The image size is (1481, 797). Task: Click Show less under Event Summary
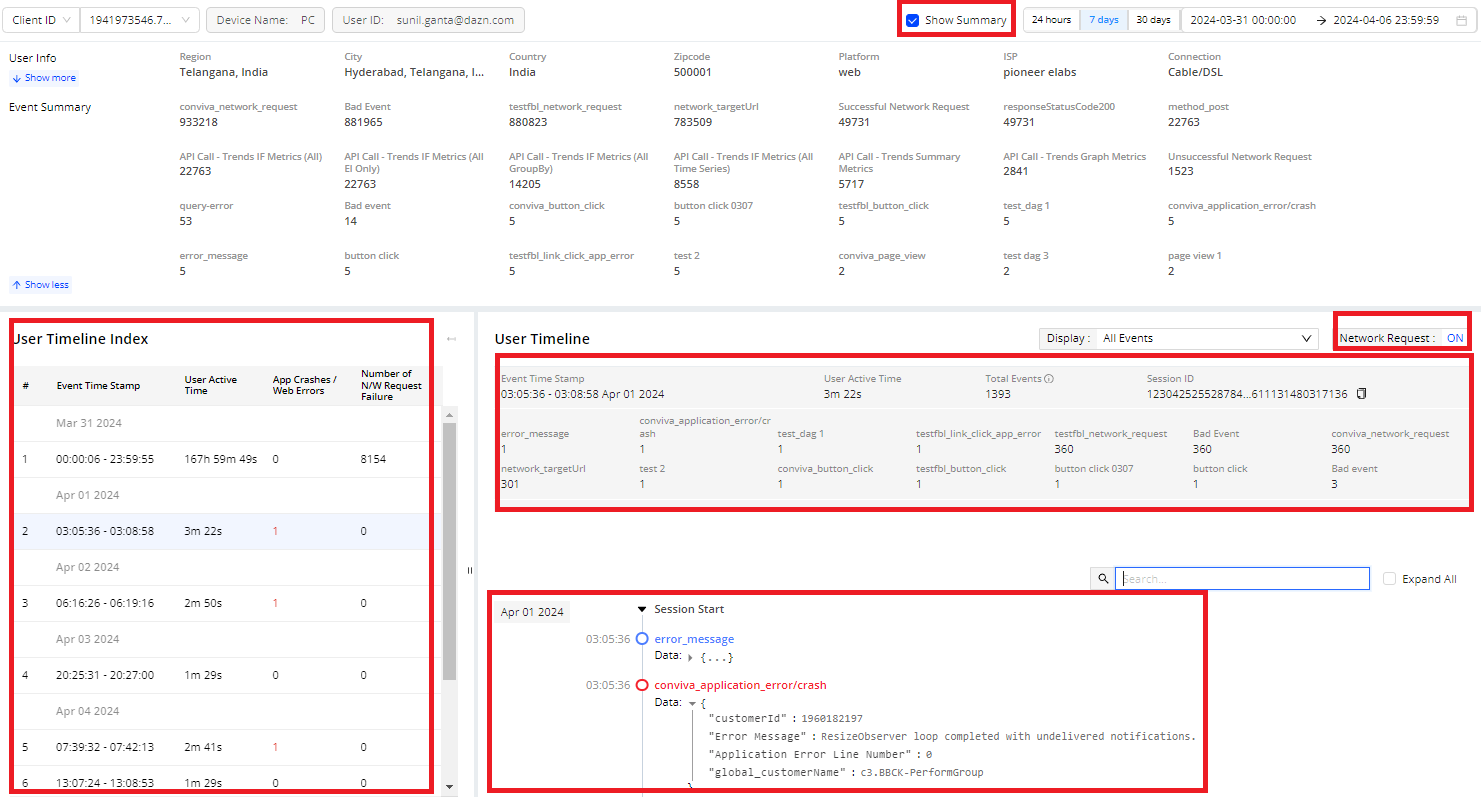pos(41,285)
